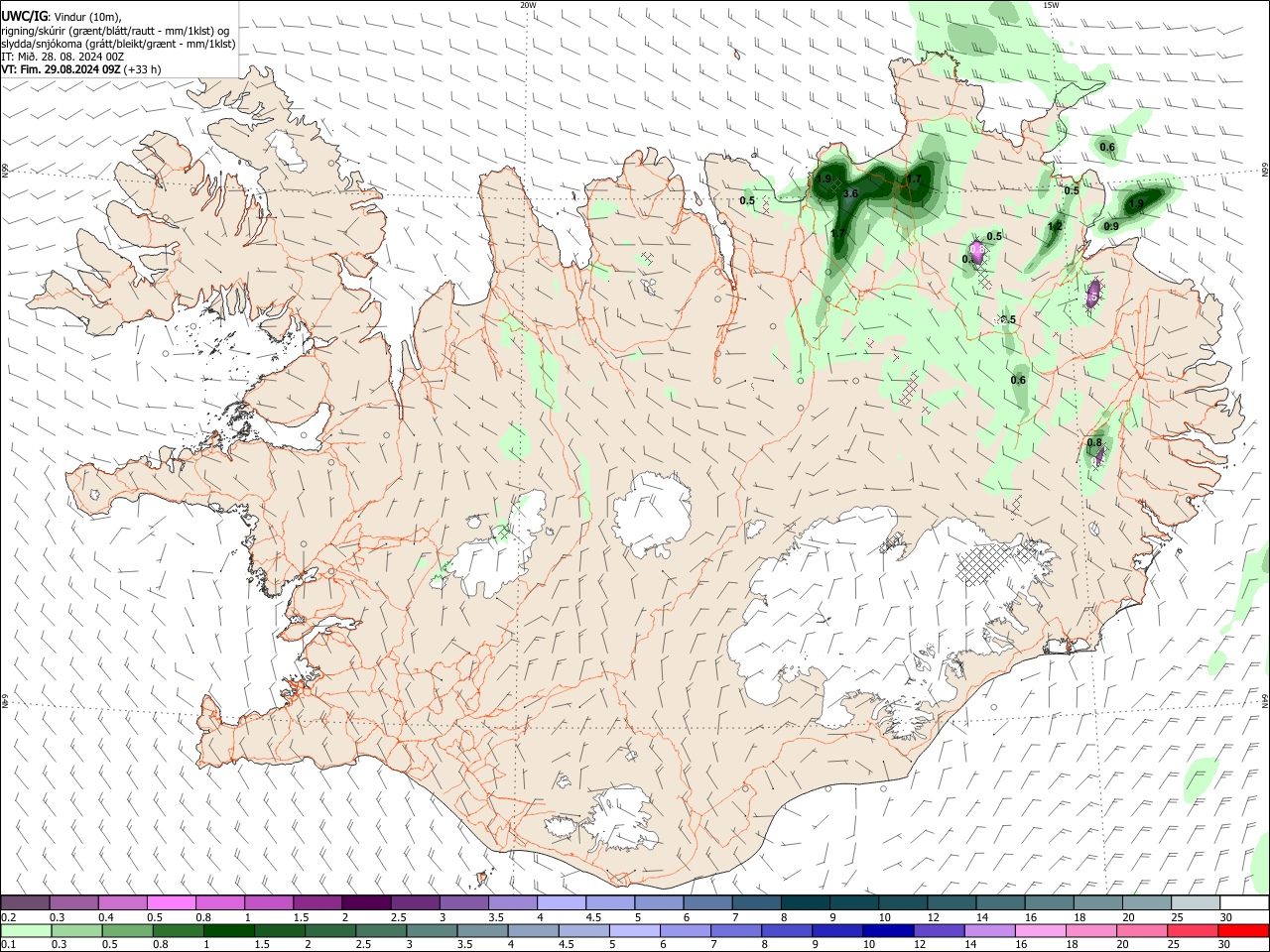
Task: Click the white last swatch of the upper snow scale
Action: point(1243,902)
